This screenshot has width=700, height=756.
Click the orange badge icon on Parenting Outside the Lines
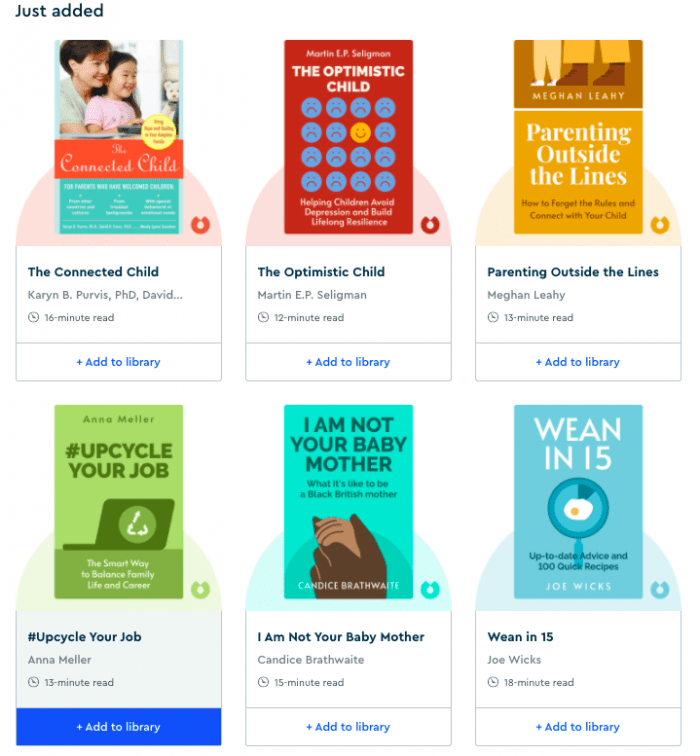tap(660, 225)
